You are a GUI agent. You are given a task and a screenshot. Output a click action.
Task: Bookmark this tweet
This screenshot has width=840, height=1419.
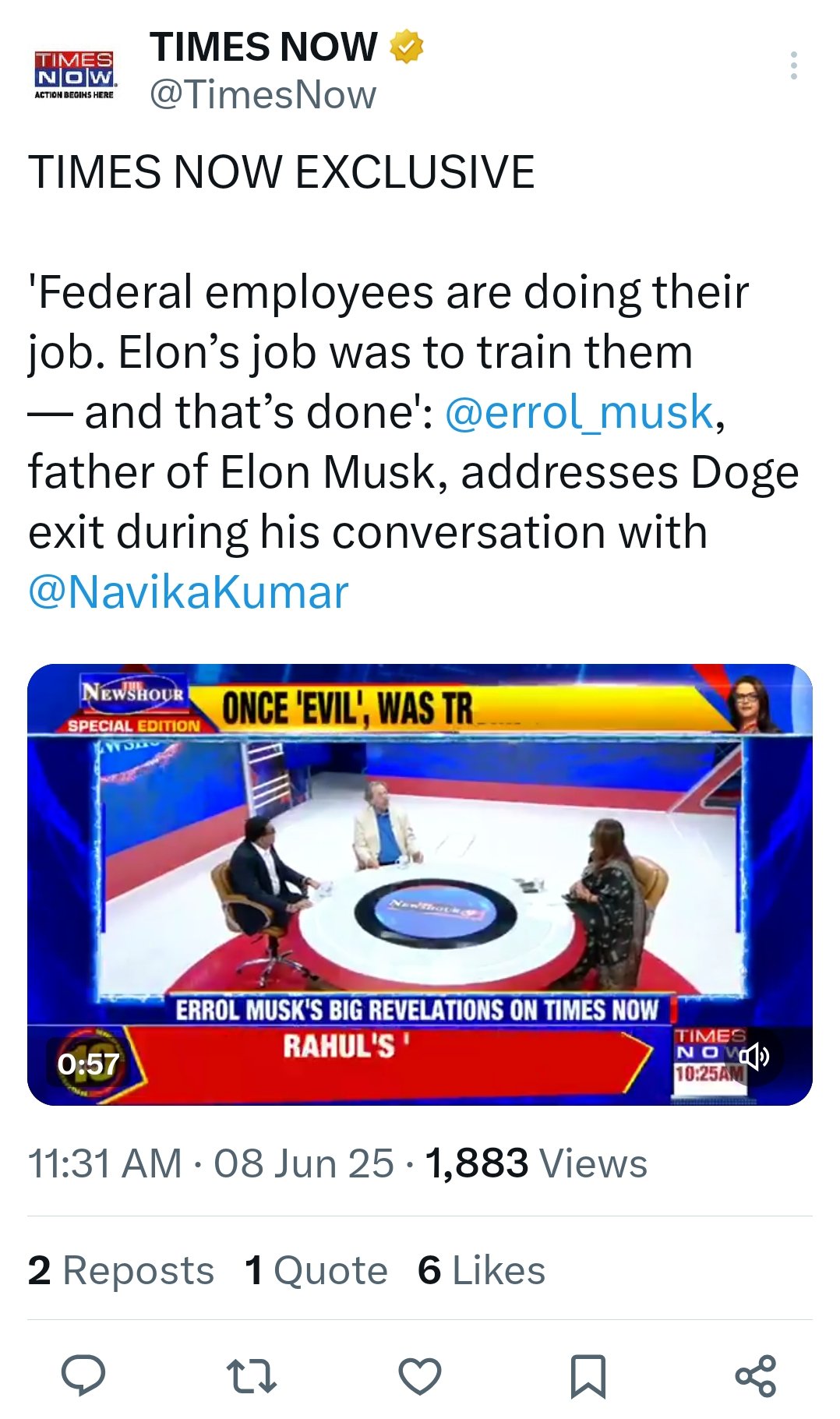588,1375
